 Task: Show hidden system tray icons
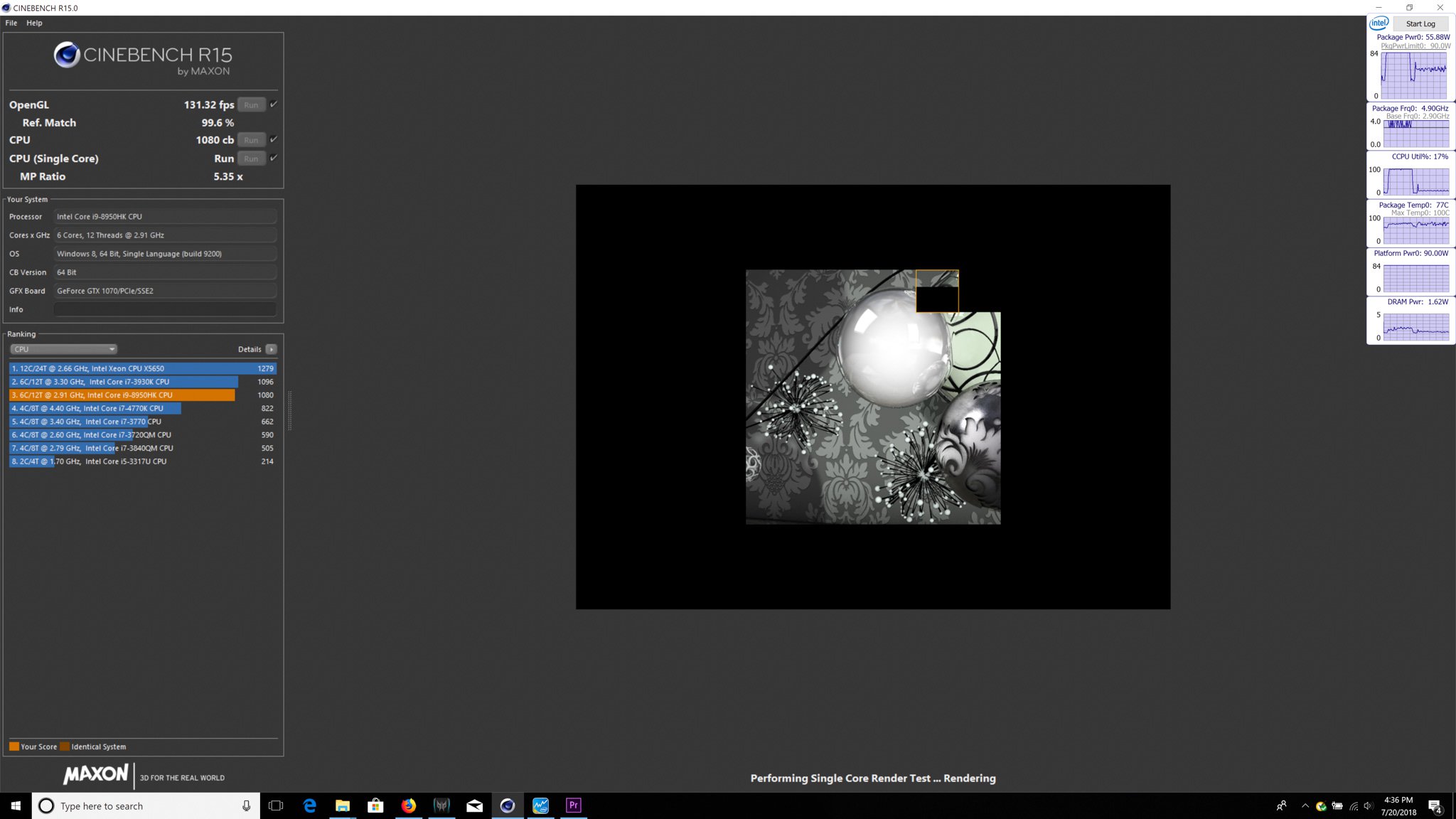point(1305,805)
